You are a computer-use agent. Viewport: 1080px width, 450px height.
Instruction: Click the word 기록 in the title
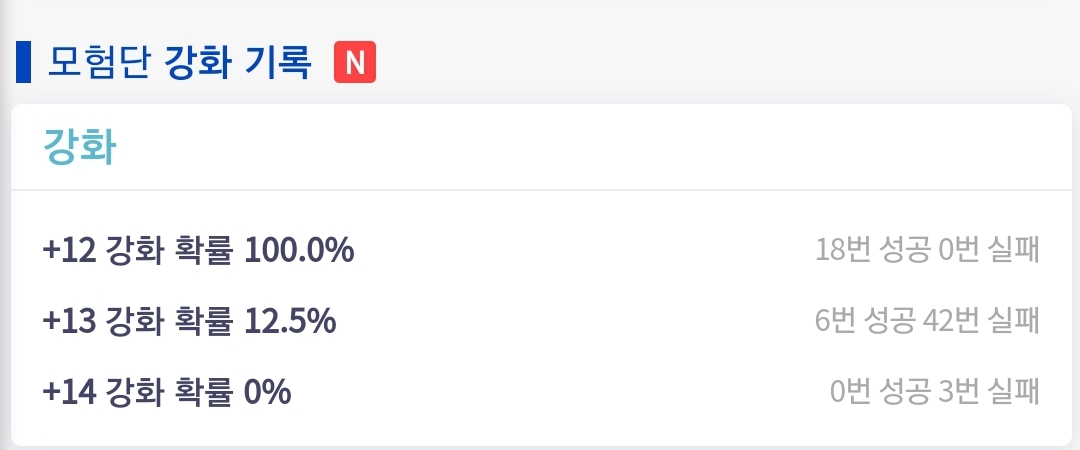[278, 63]
